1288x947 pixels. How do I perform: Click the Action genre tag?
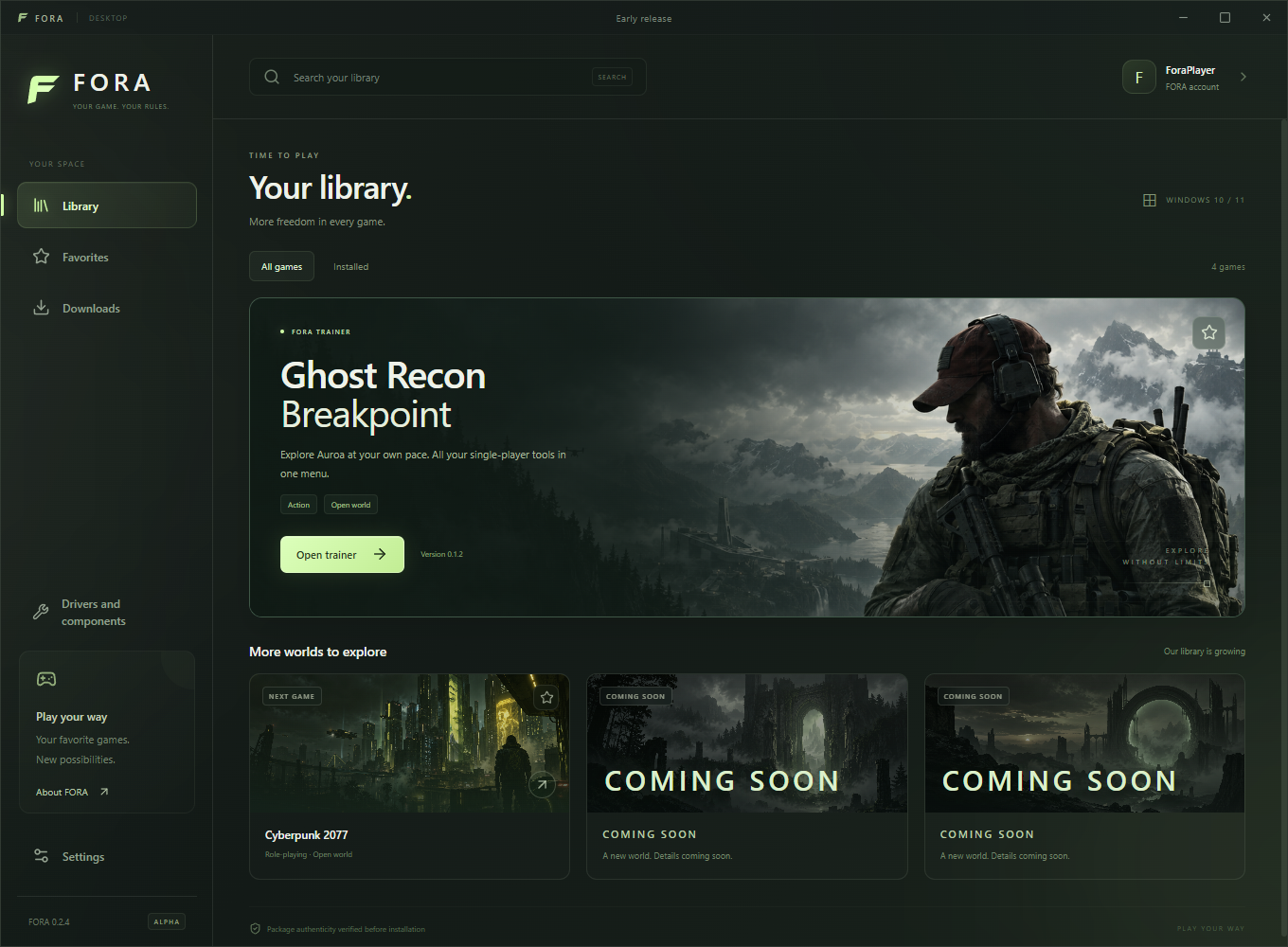[298, 505]
